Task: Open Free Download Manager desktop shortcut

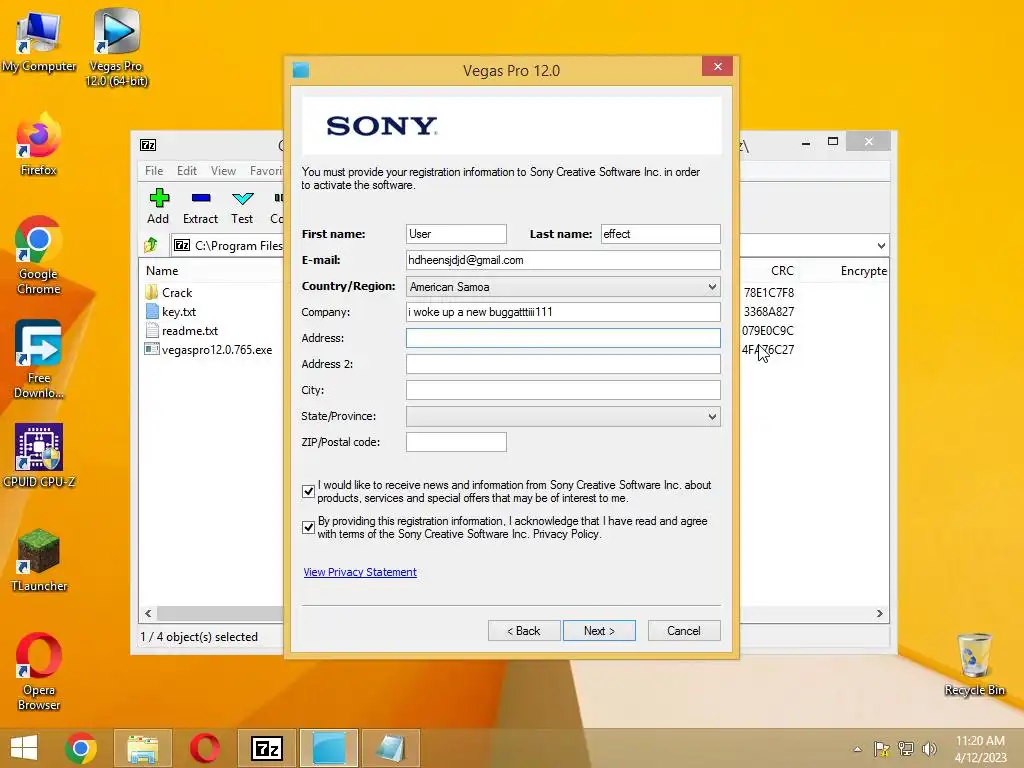Action: click(x=39, y=359)
